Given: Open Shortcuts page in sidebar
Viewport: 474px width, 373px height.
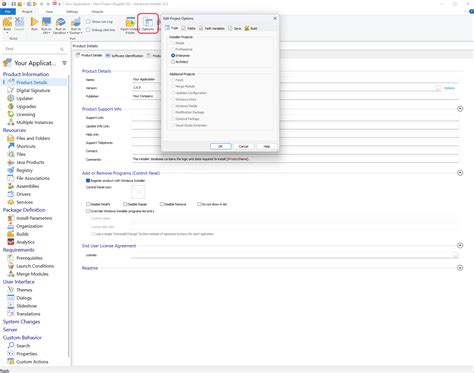Looking at the screenshot, I should [x=26, y=146].
